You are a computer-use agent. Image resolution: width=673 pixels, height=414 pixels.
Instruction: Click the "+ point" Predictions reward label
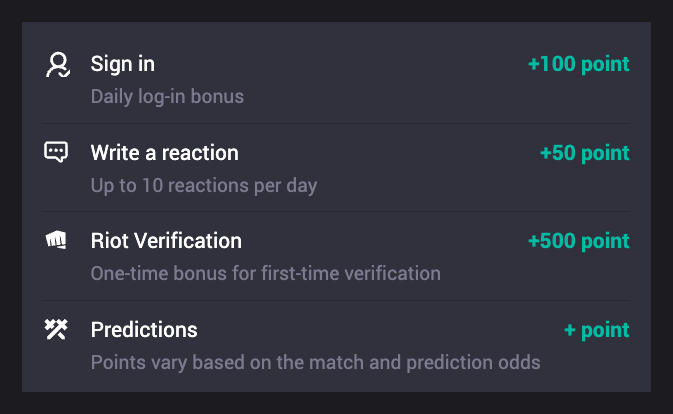click(x=596, y=330)
